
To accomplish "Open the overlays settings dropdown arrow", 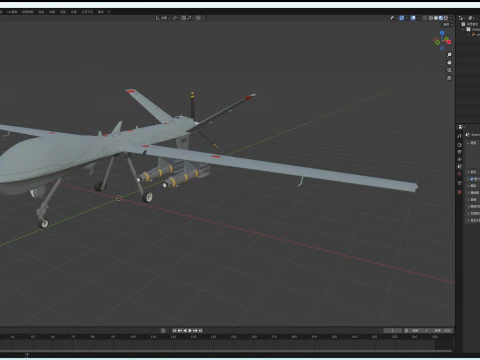I will pyautogui.click(x=418, y=18).
